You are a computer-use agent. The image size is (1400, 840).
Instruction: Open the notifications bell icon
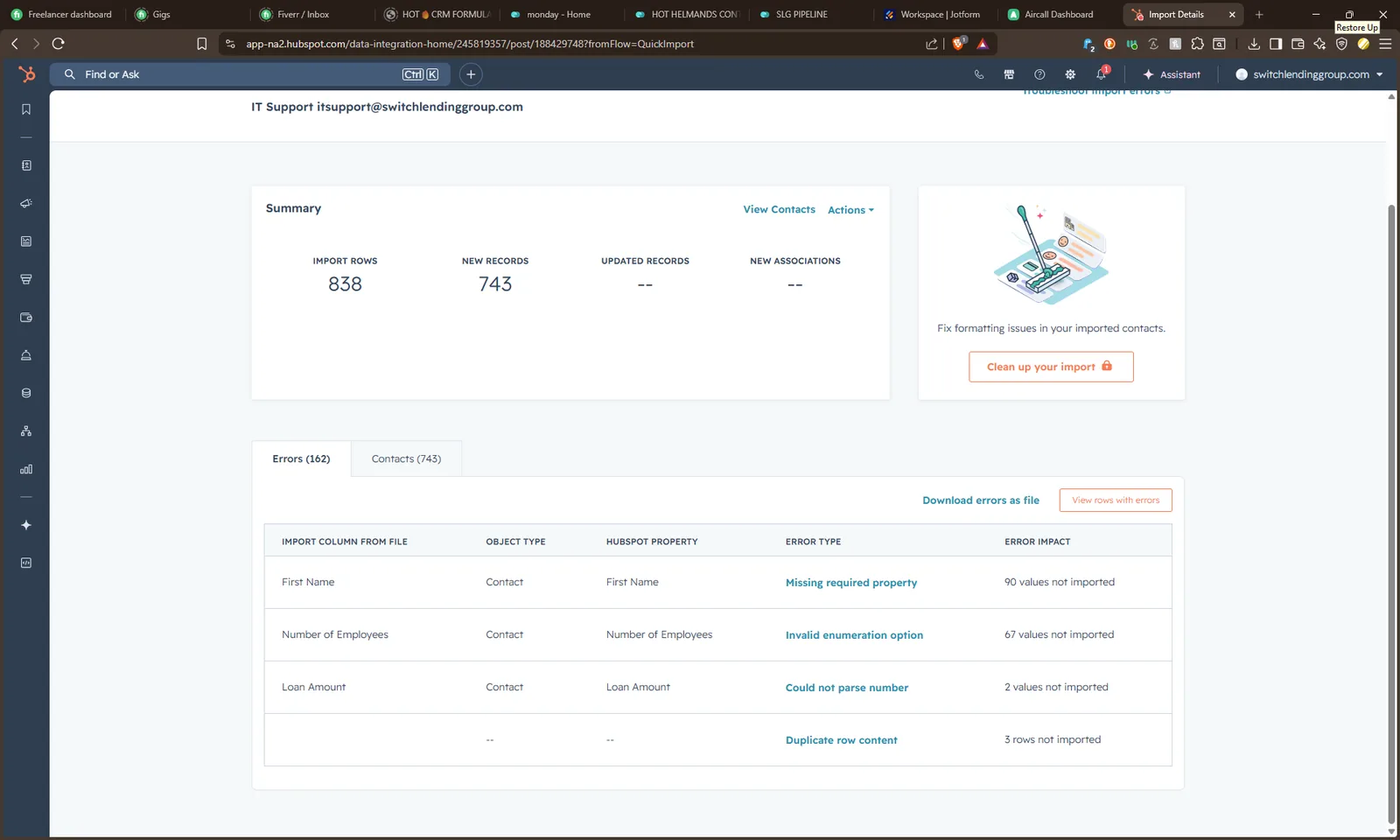1102,74
